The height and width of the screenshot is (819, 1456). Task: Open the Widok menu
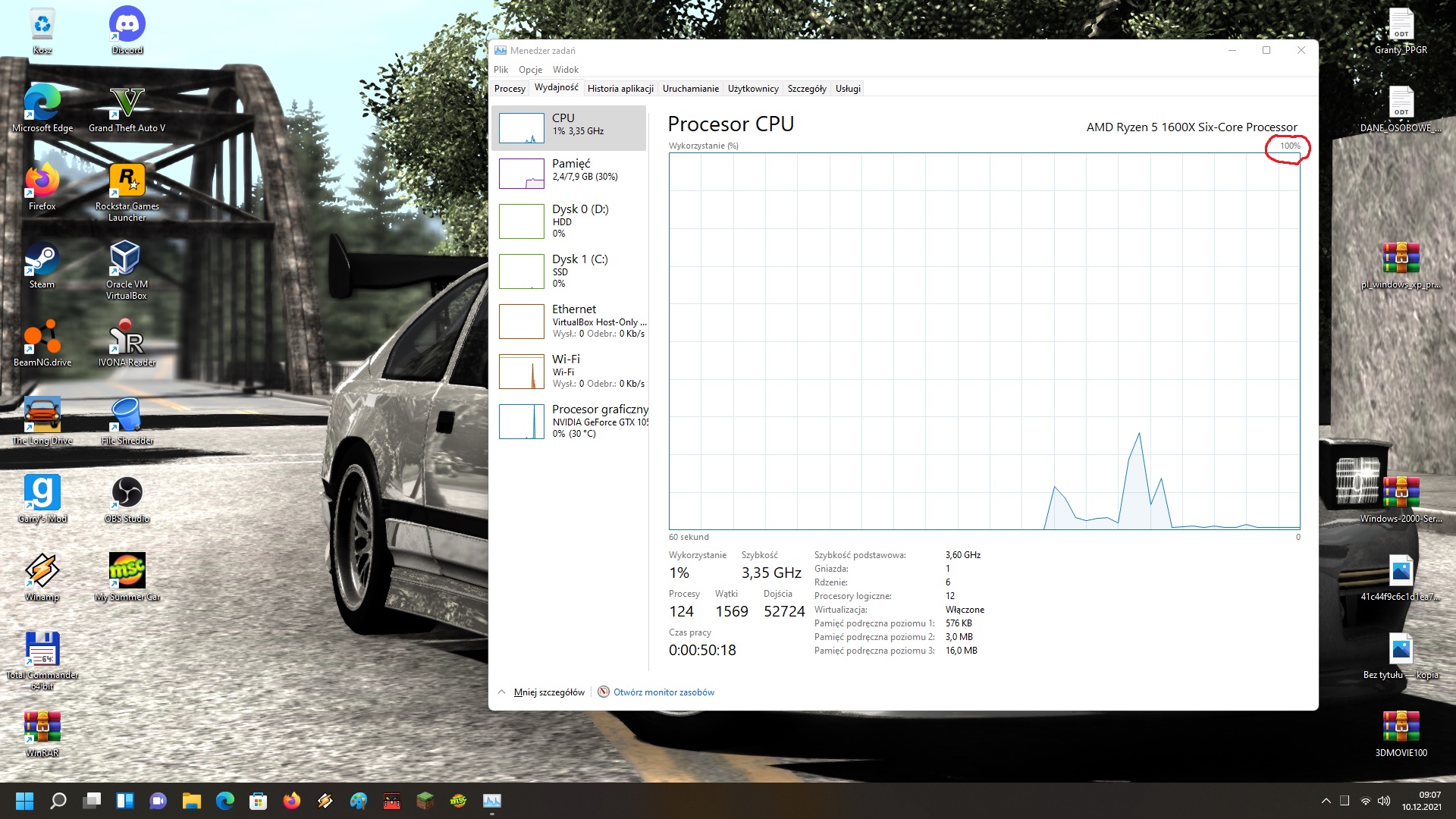pyautogui.click(x=565, y=70)
